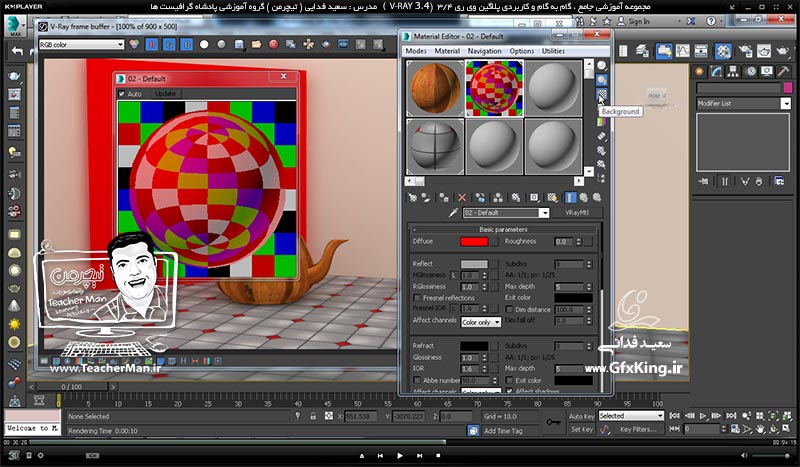800x467 pixels.
Task: Open the Utilities hammer panel tab icon
Action: 783,72
